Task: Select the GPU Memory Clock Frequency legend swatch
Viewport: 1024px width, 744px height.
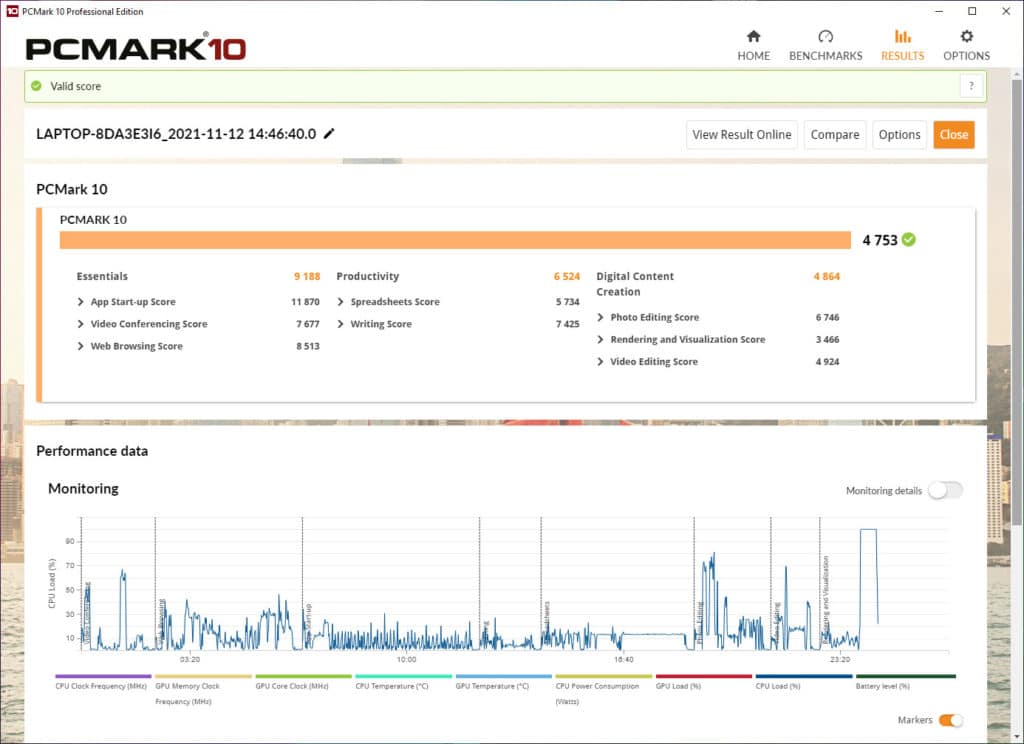Action: click(x=203, y=677)
